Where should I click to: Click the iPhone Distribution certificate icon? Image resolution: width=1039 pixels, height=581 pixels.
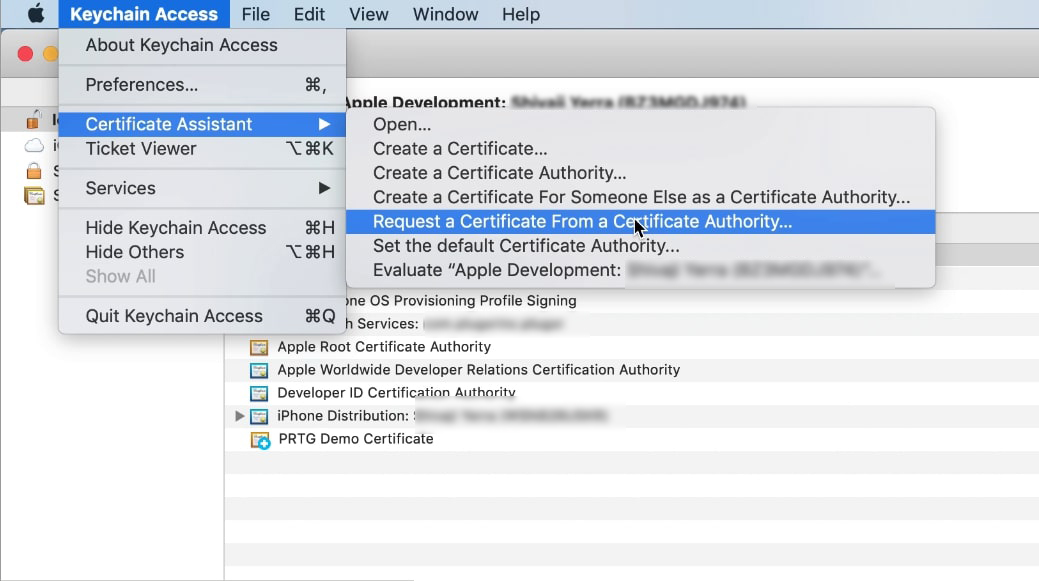259,416
